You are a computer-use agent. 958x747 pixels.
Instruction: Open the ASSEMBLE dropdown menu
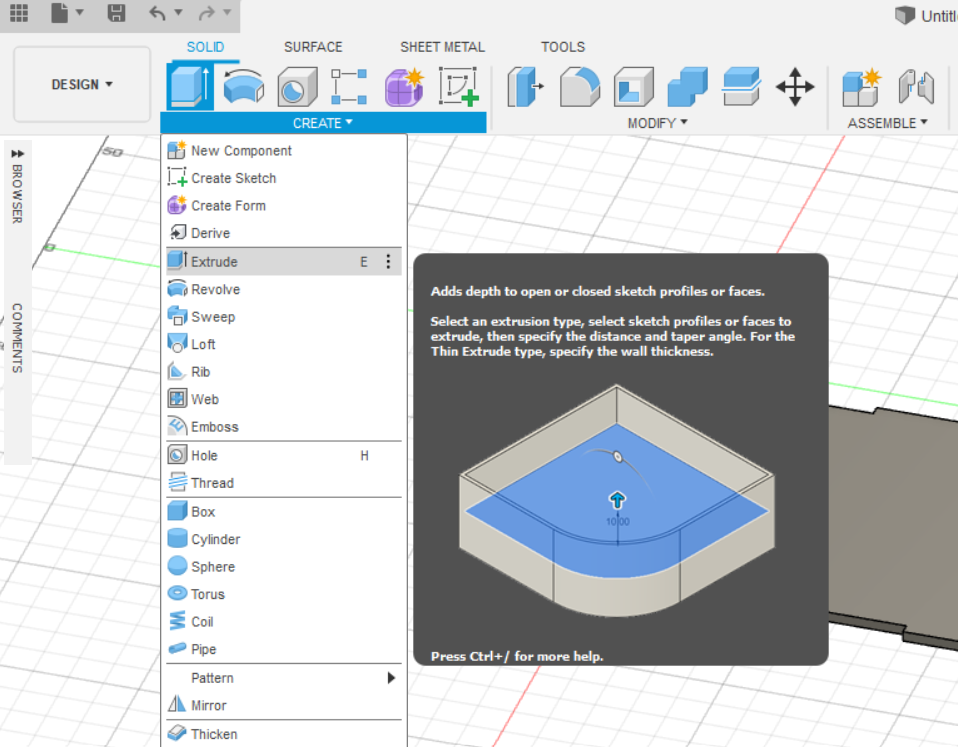coord(887,123)
